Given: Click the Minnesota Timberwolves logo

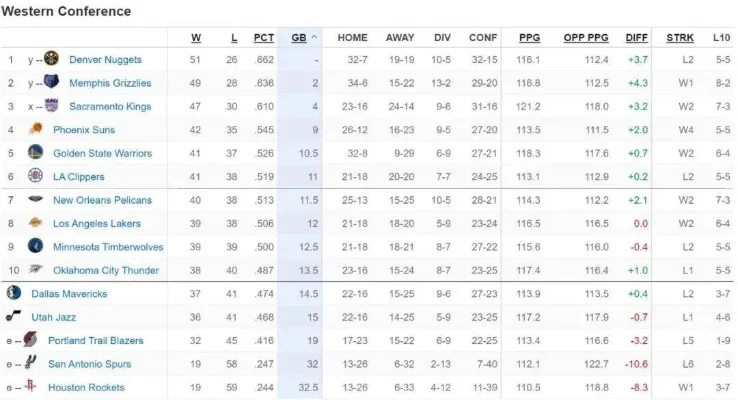Looking at the screenshot, I should point(35,246).
